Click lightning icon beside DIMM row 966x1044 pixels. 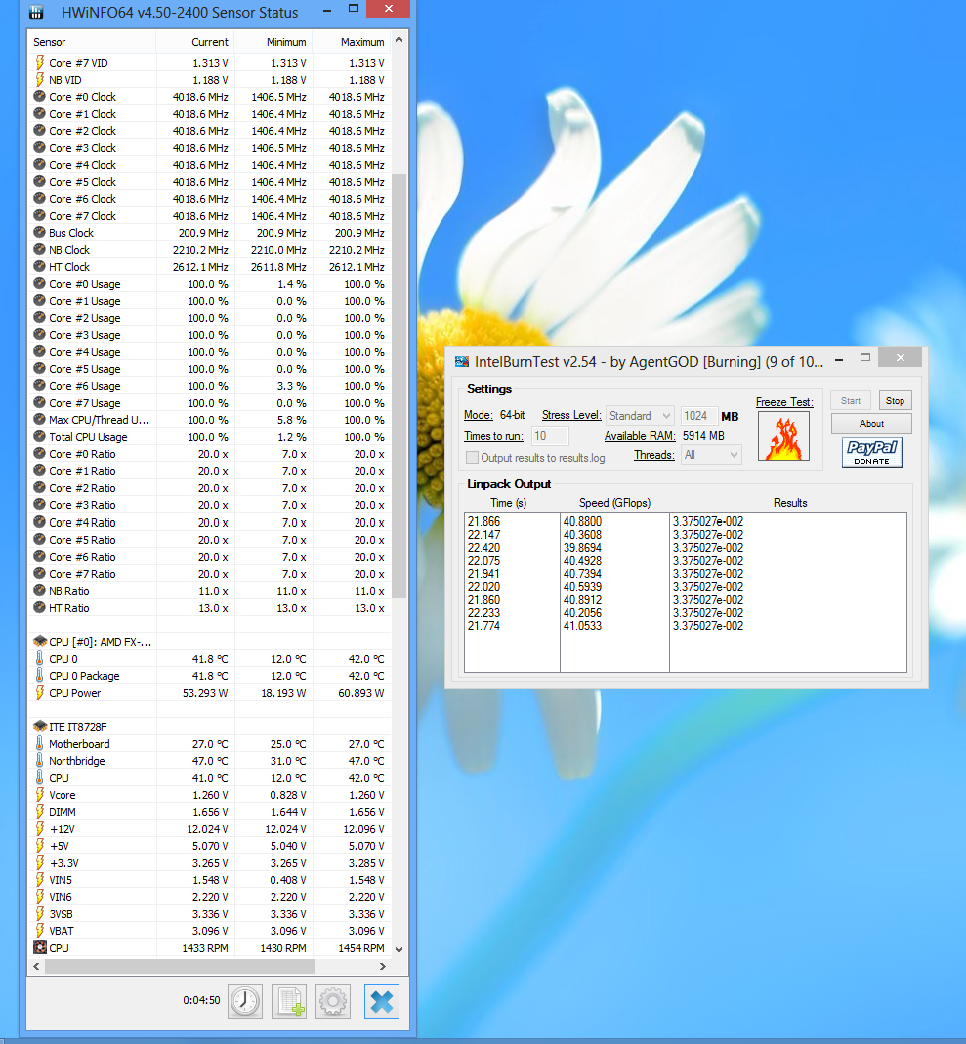point(40,812)
